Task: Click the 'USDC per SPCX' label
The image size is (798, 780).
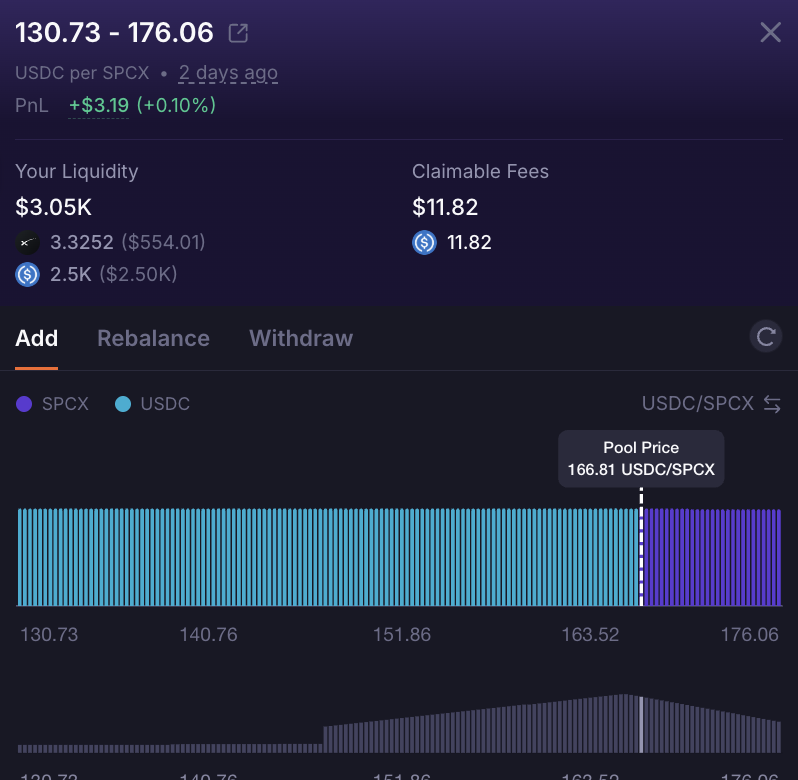Action: (x=82, y=73)
